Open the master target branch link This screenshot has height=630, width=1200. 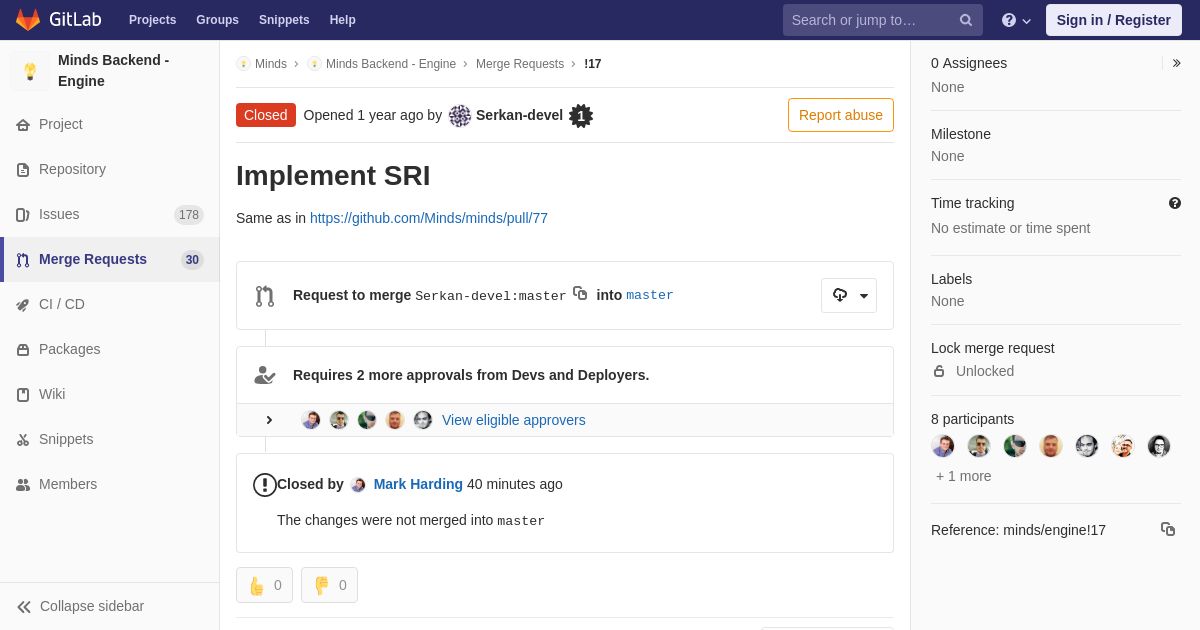pos(650,295)
